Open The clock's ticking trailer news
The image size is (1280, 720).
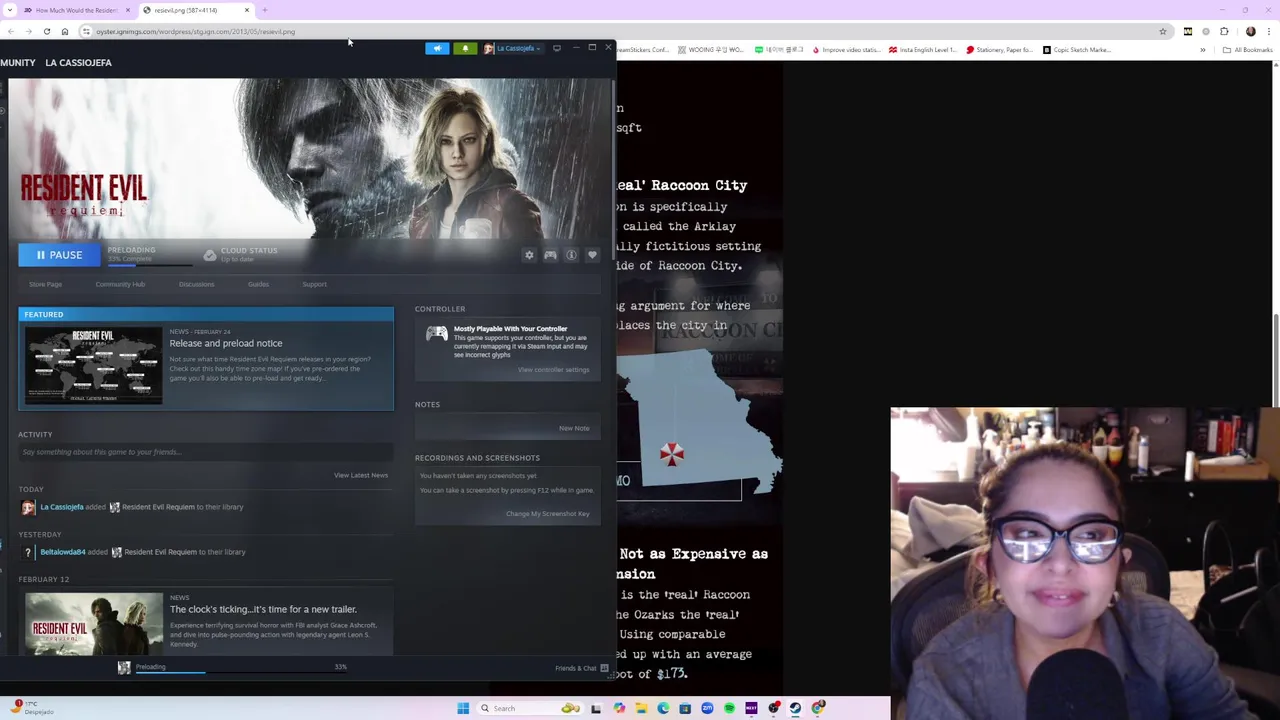263,609
